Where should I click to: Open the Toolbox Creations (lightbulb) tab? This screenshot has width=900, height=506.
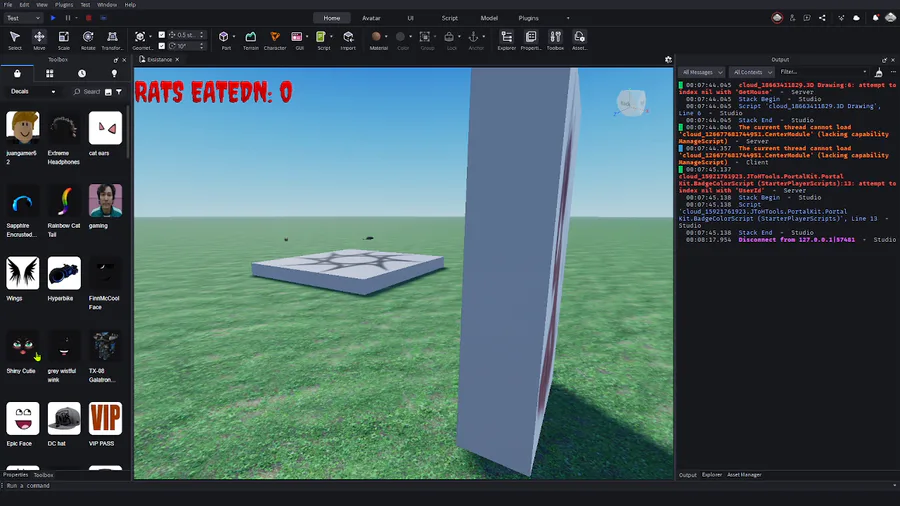(114, 73)
